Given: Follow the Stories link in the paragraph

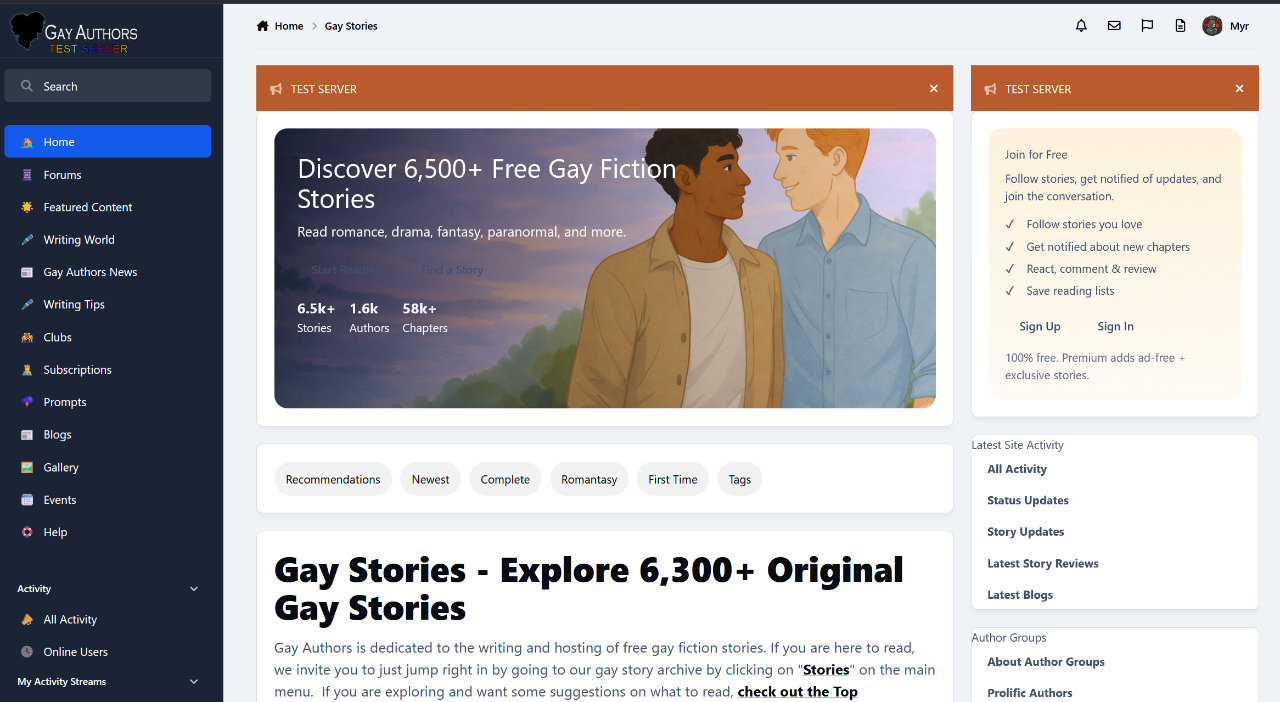Looking at the screenshot, I should click(826, 670).
